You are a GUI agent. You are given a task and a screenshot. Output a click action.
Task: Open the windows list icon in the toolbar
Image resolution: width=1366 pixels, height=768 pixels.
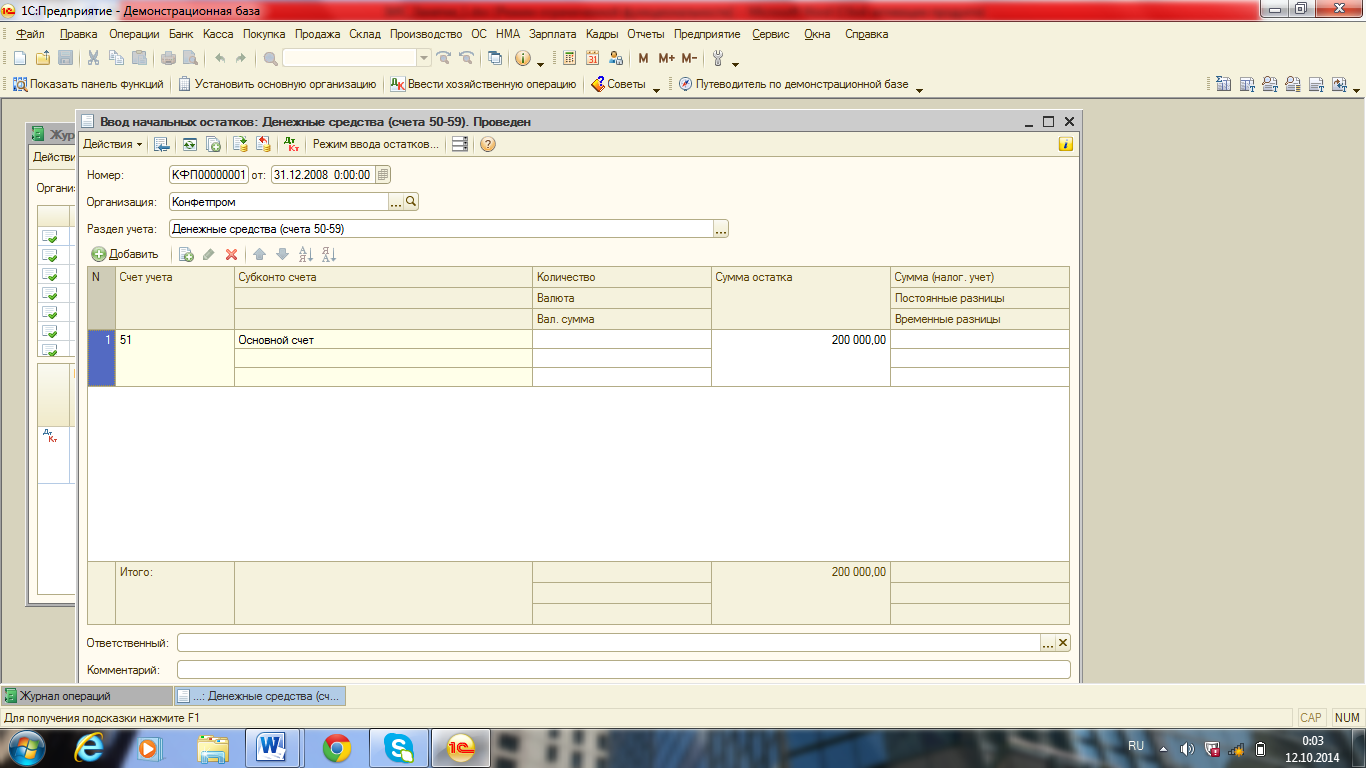tap(494, 58)
